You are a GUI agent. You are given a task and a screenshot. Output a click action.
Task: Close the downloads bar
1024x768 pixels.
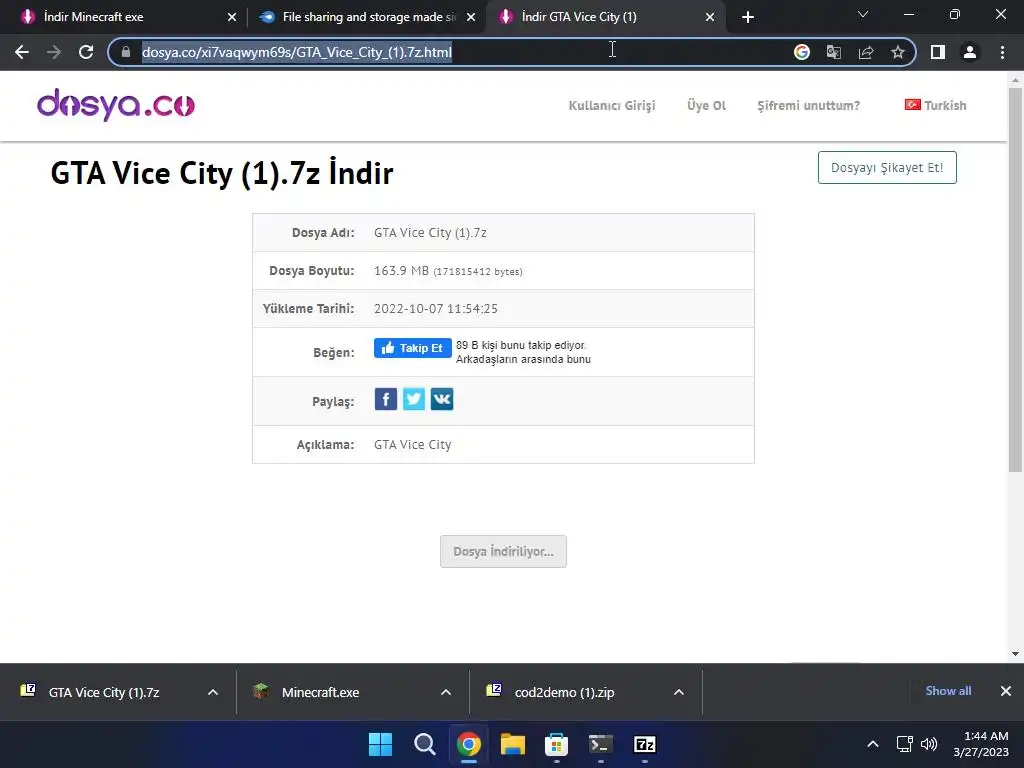(1006, 691)
